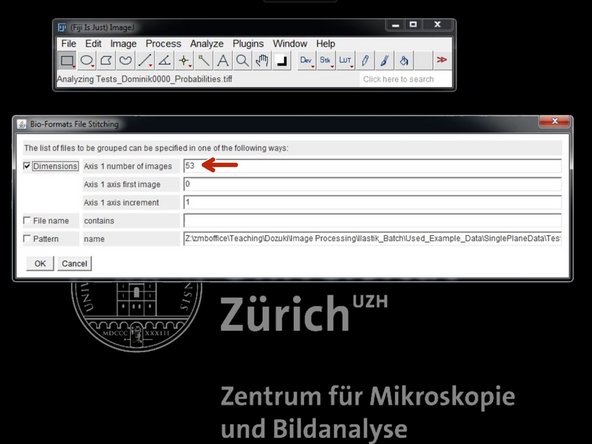This screenshot has width=592, height=444.
Task: Select the Wand tracing tool
Action: (204, 60)
